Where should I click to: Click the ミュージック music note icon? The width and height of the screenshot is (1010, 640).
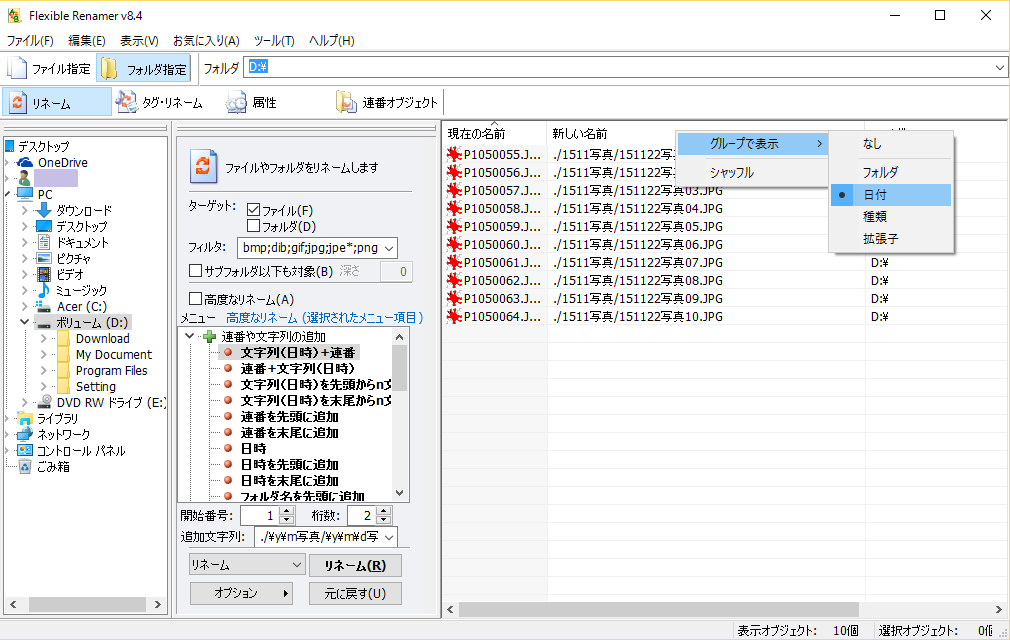[43, 290]
